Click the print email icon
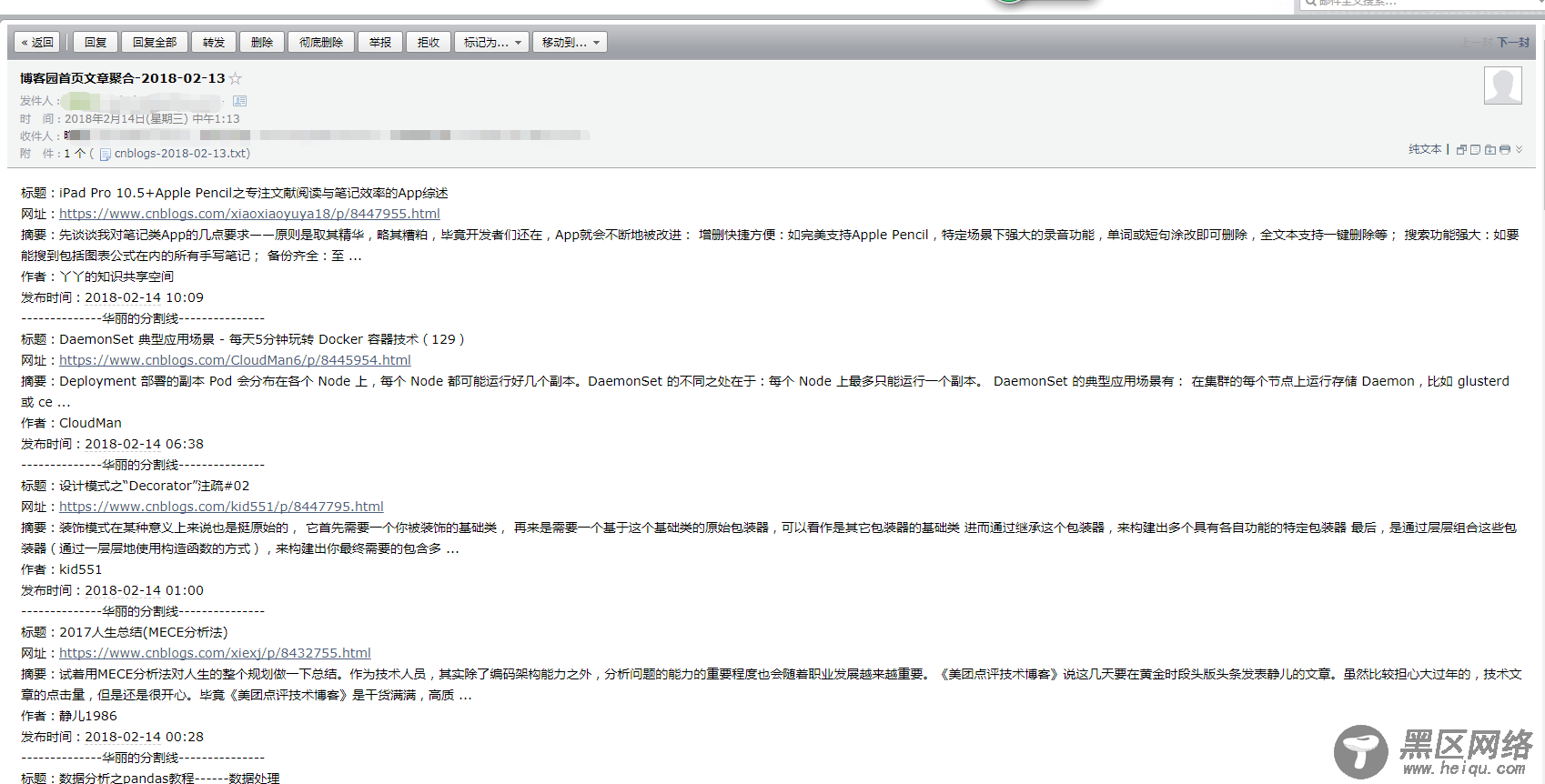Viewport: 1545px width, 784px height. coord(1504,150)
